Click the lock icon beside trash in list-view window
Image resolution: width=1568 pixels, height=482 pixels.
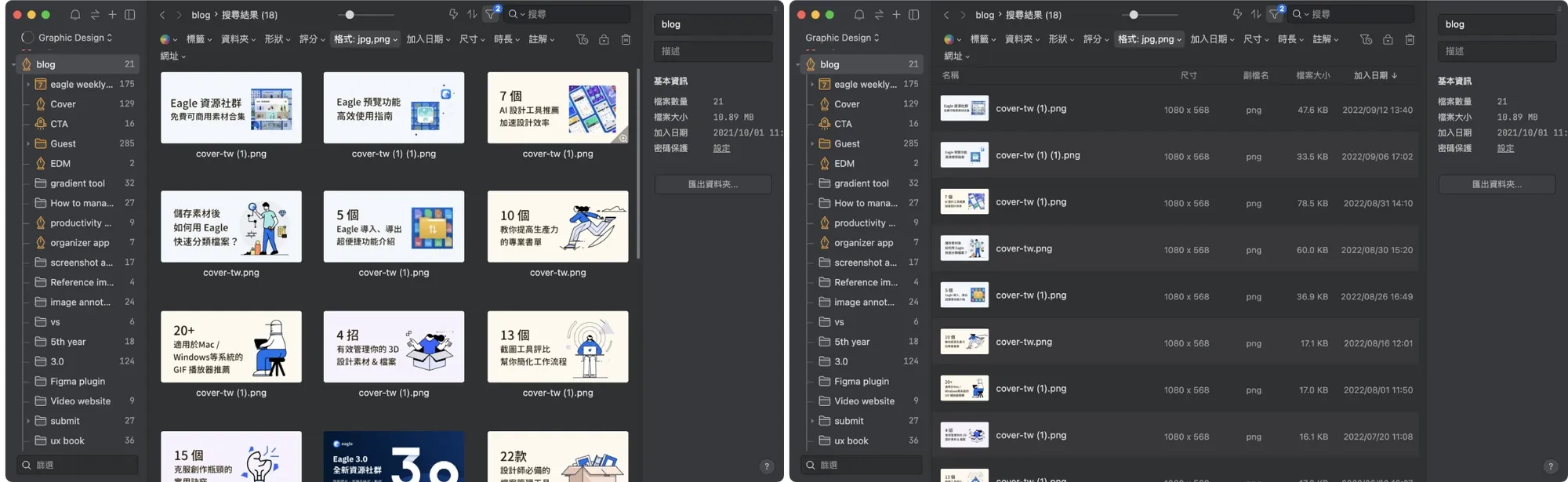pyautogui.click(x=1388, y=39)
